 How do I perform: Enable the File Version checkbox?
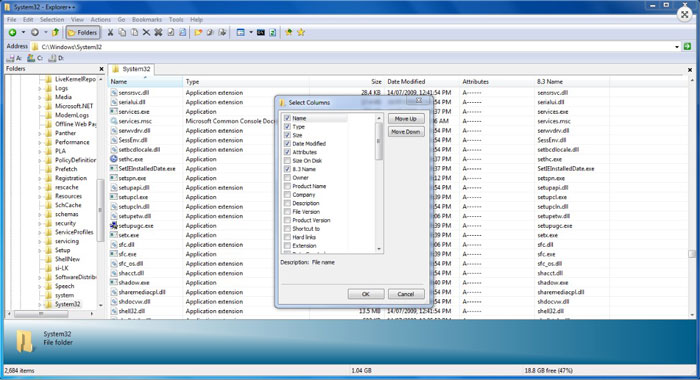pyautogui.click(x=287, y=212)
